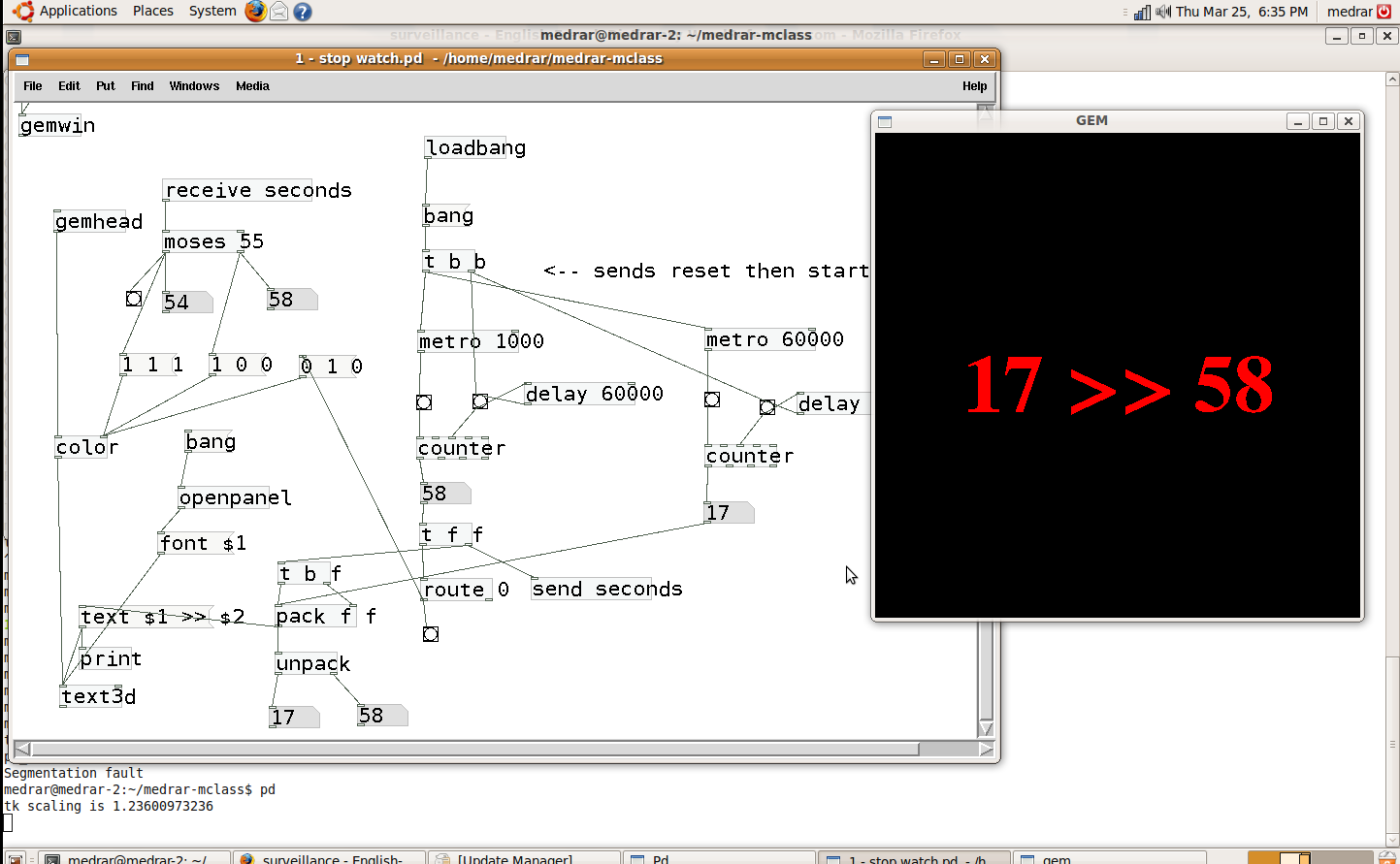Click the patch scrollbar's left arrow
Image resolution: width=1400 pixels, height=864 pixels.
coord(22,749)
